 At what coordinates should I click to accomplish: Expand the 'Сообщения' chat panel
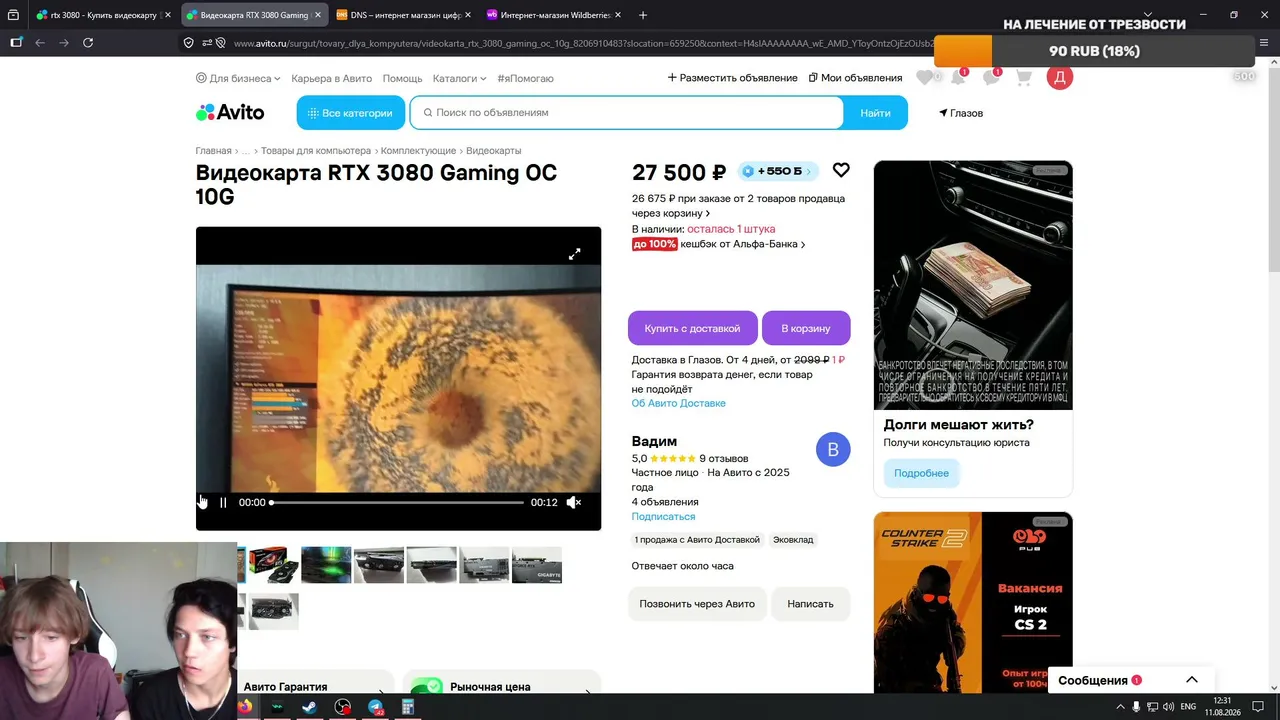[1129, 680]
